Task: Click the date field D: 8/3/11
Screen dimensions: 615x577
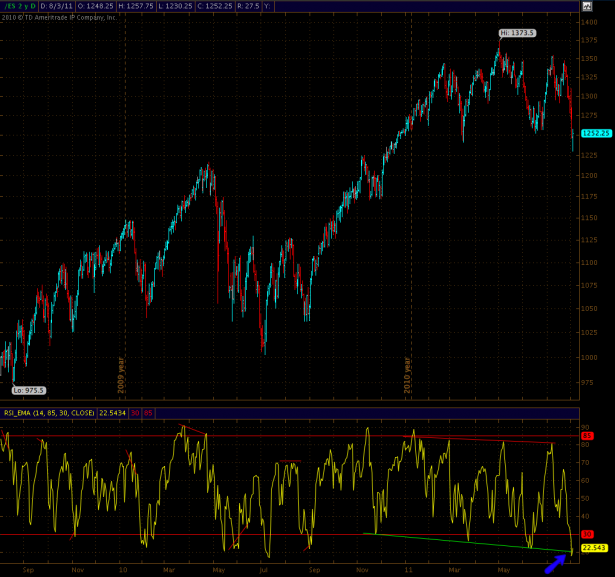Action: tap(57, 6)
